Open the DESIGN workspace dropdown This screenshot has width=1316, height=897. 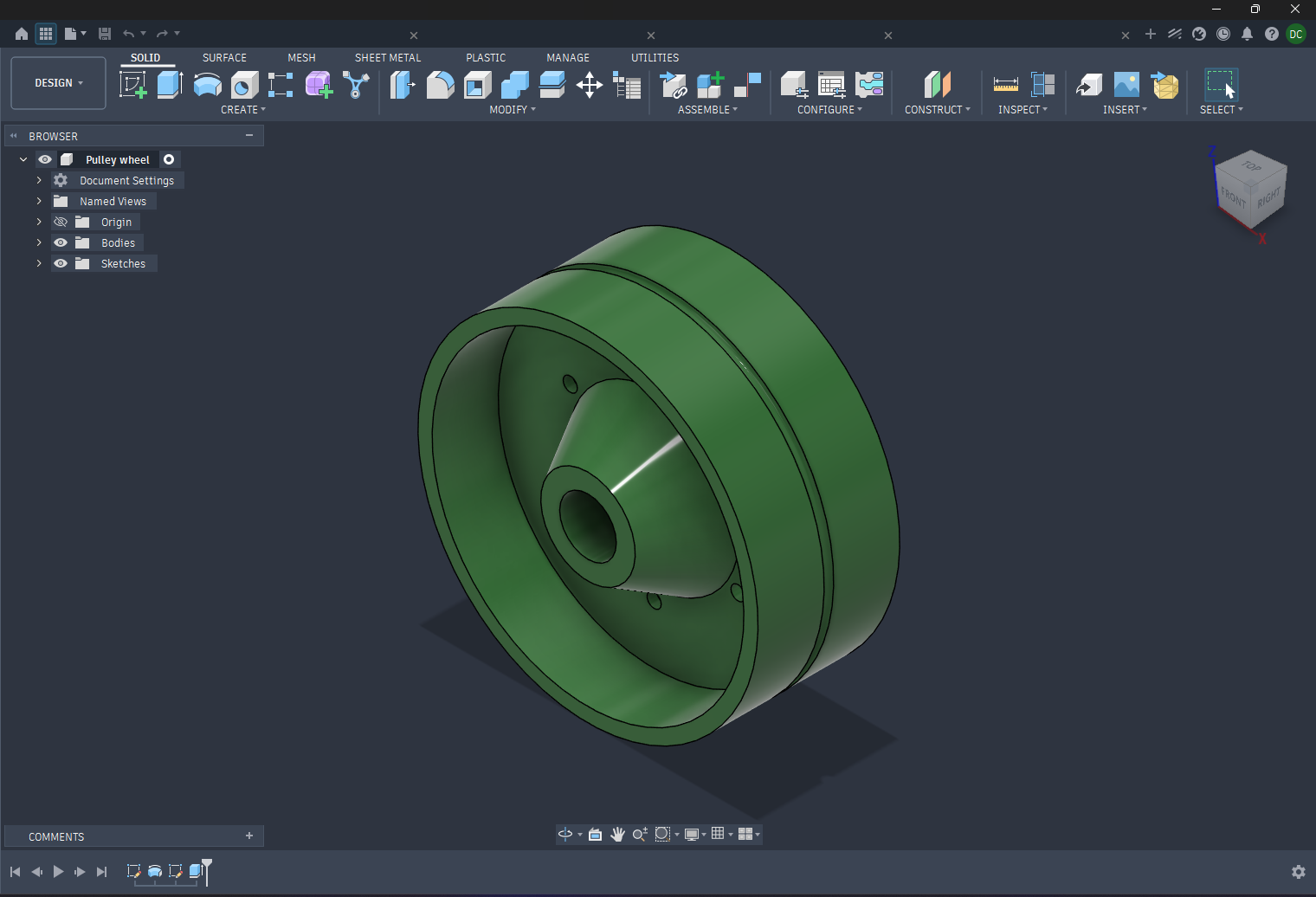tap(59, 83)
